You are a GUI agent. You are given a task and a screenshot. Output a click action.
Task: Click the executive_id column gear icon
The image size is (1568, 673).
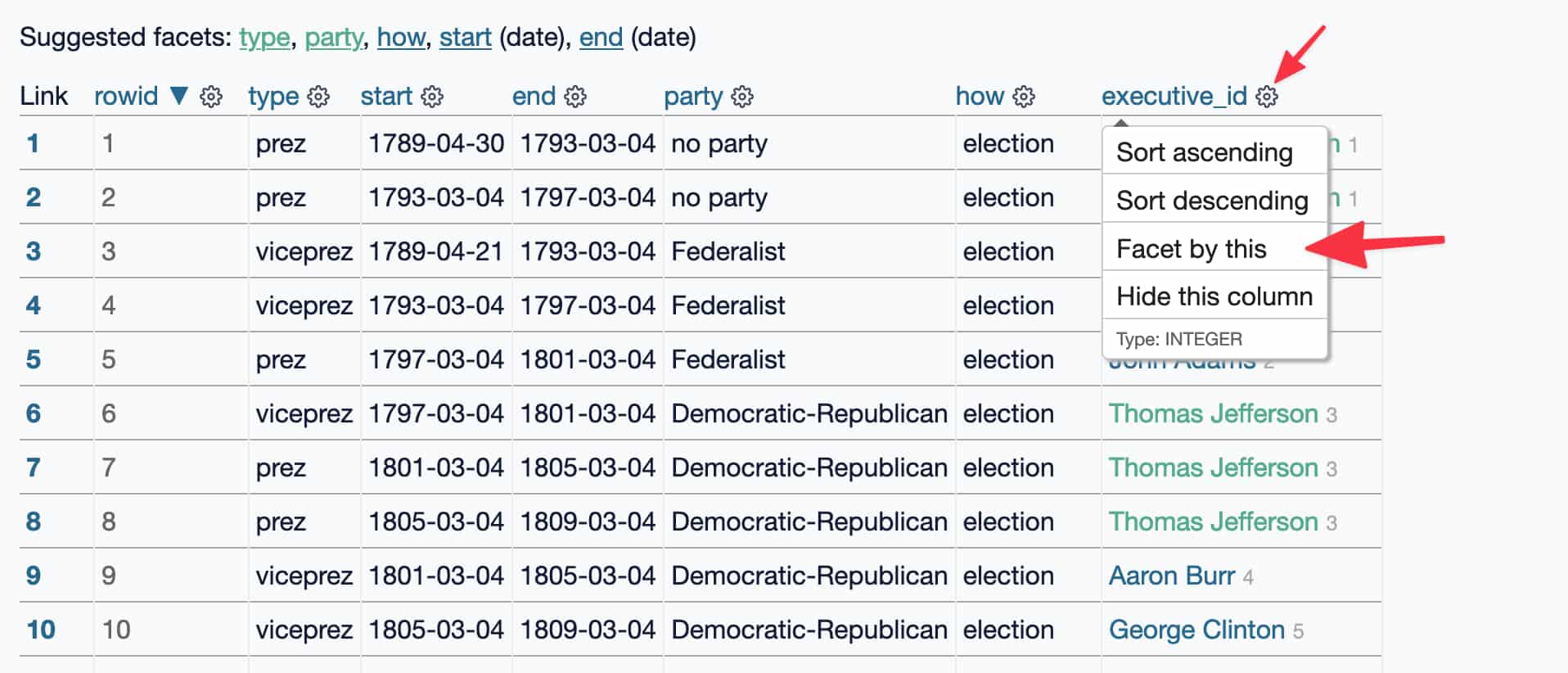click(1268, 96)
